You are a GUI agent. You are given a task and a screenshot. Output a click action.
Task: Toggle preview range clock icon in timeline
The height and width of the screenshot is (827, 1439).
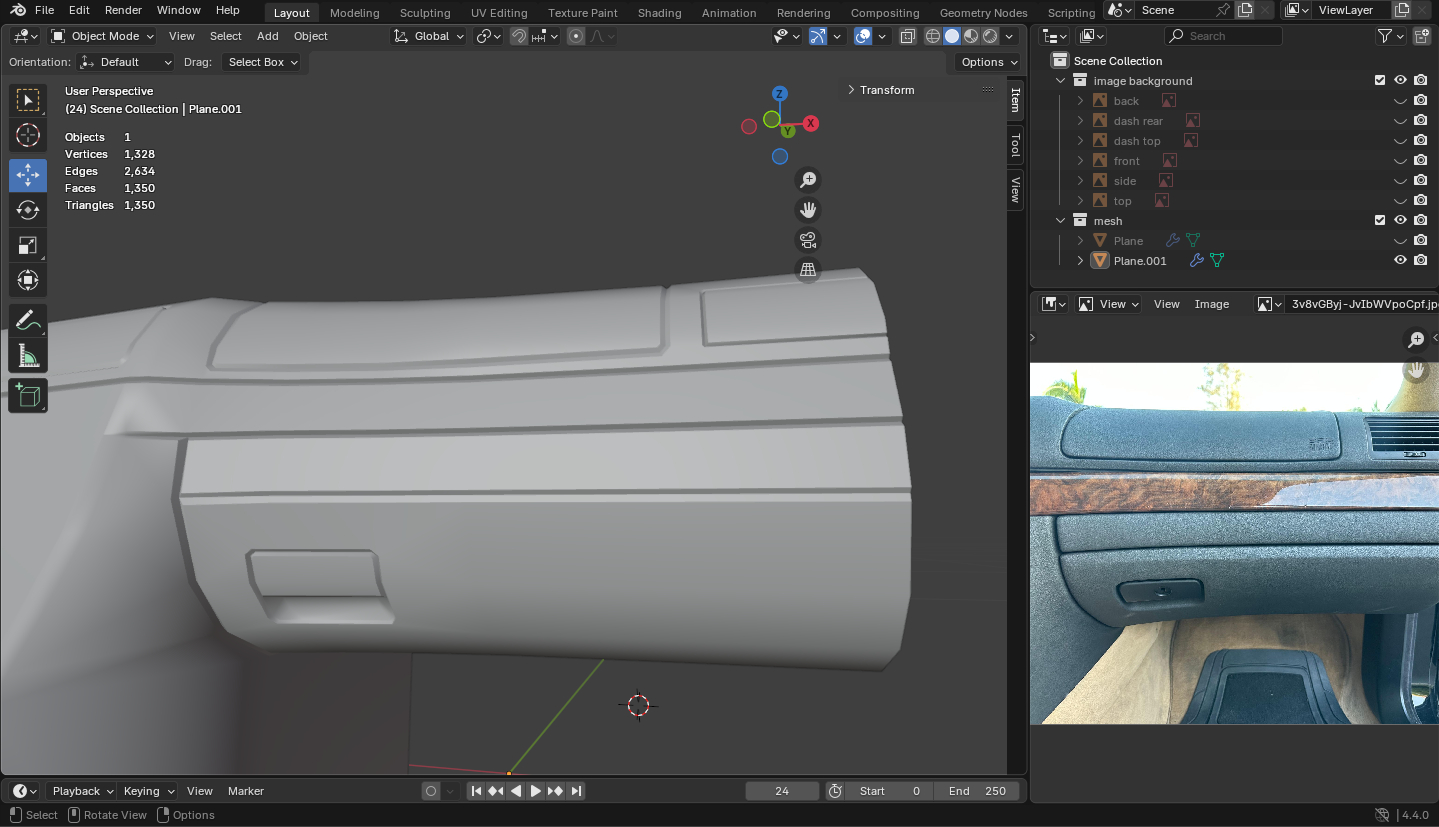pos(836,791)
